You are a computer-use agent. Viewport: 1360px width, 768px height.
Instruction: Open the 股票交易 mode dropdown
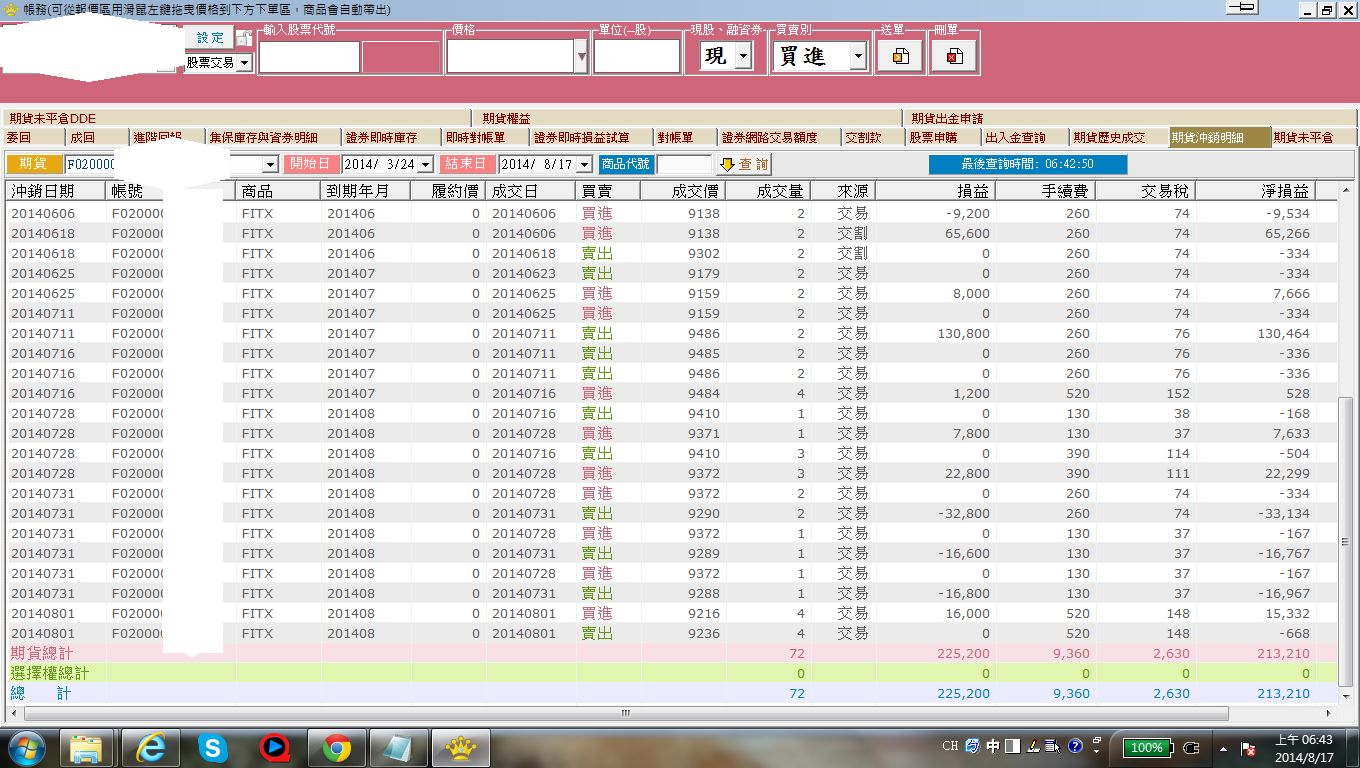coord(244,62)
